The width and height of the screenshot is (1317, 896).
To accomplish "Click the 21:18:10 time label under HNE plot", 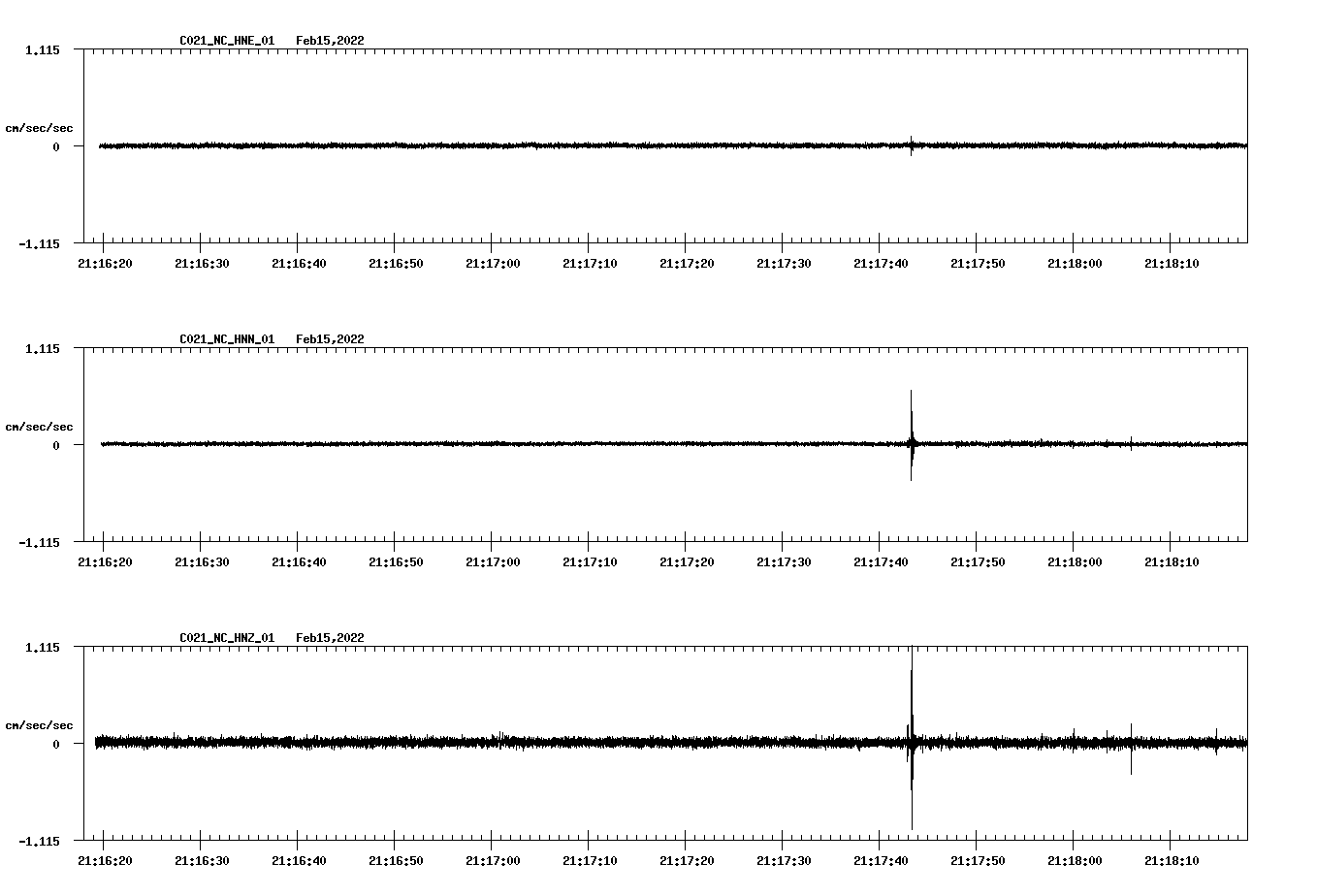I will pyautogui.click(x=1172, y=264).
